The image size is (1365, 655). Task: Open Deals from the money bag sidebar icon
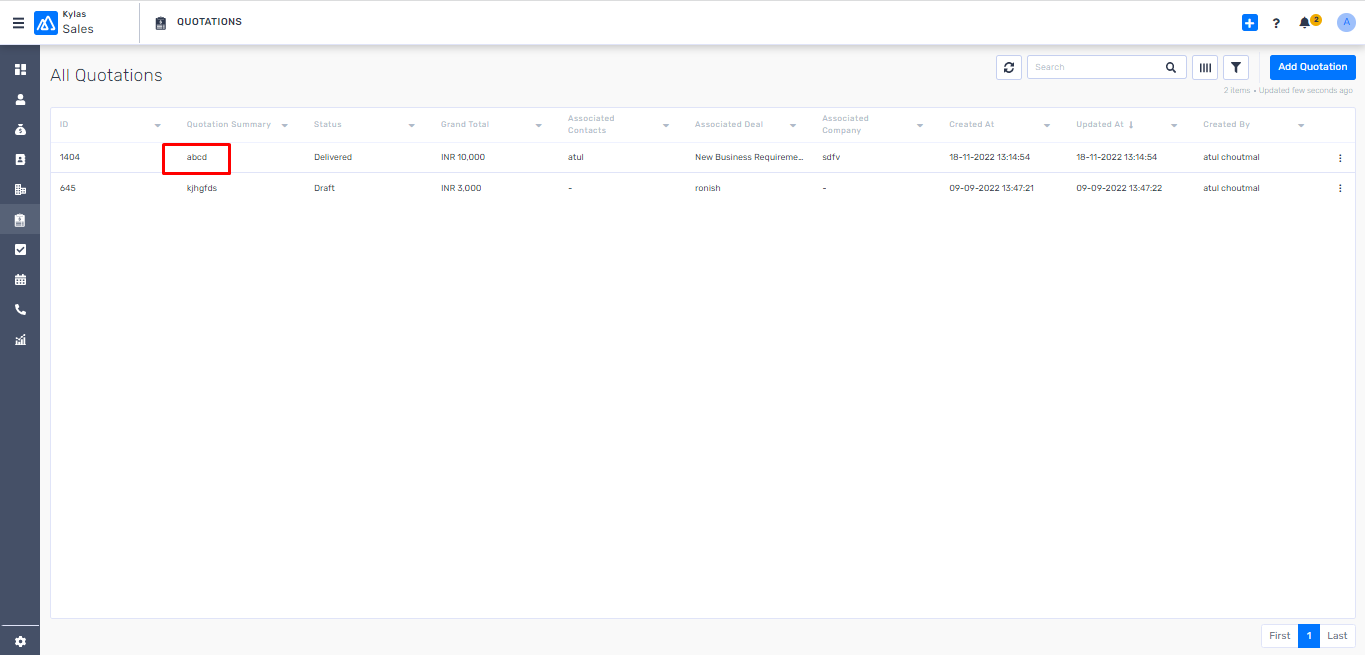click(20, 130)
